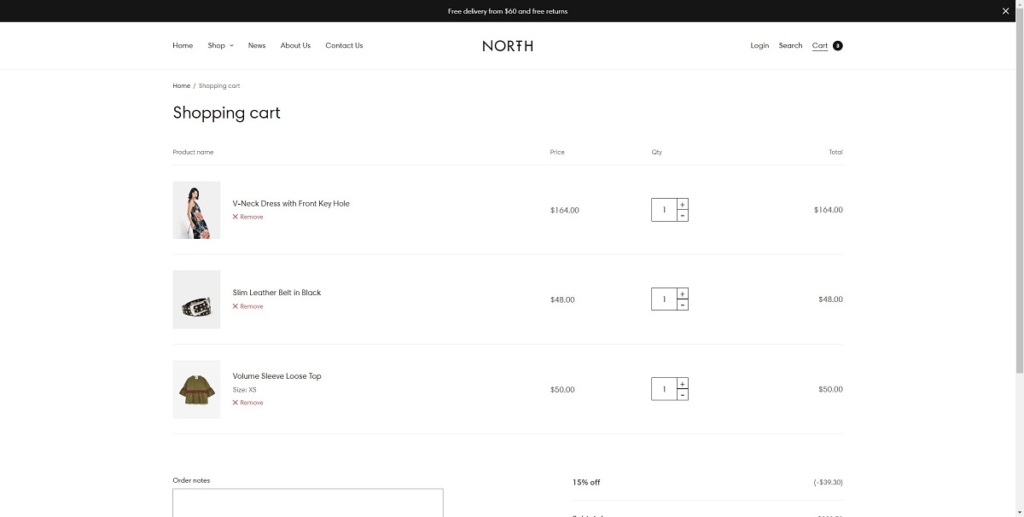Click Search in the header
This screenshot has width=1024, height=517.
click(x=790, y=46)
